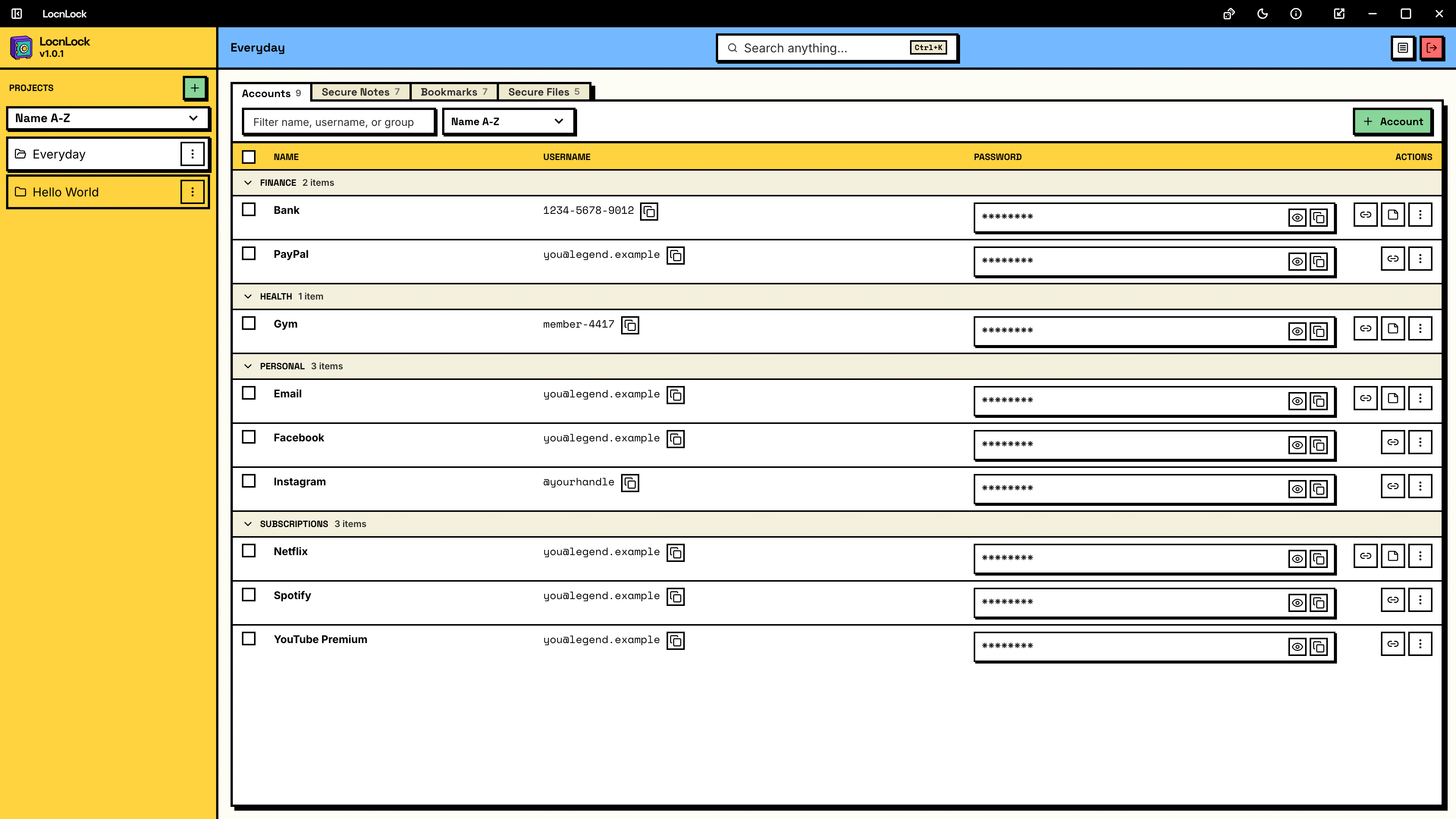Copy the Gym username member-4417
1456x819 pixels.
click(630, 326)
